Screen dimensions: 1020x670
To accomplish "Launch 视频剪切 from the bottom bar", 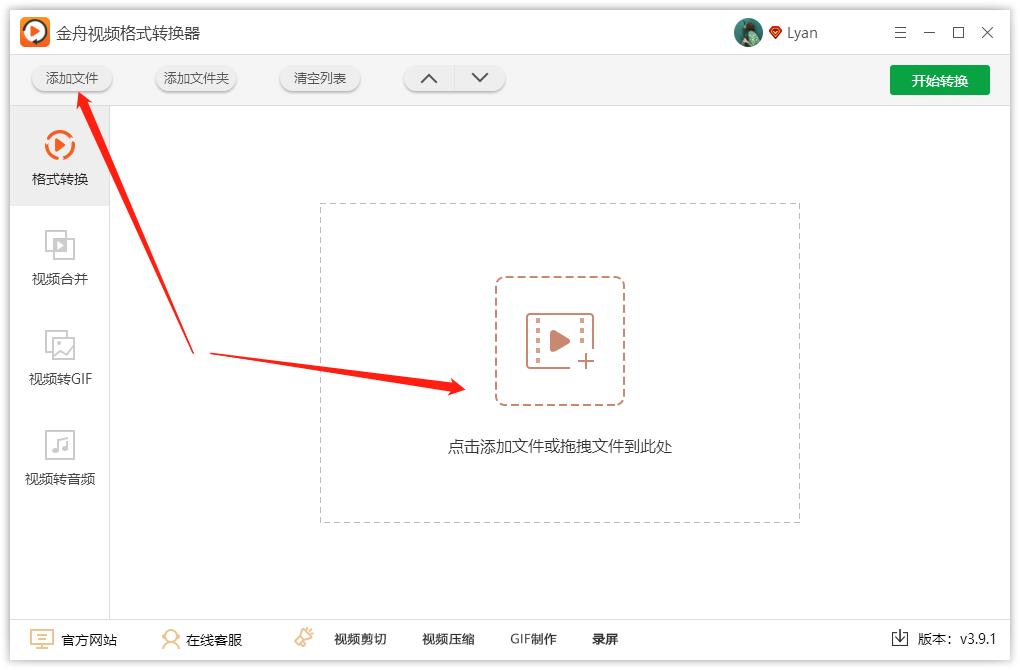I will tap(360, 638).
